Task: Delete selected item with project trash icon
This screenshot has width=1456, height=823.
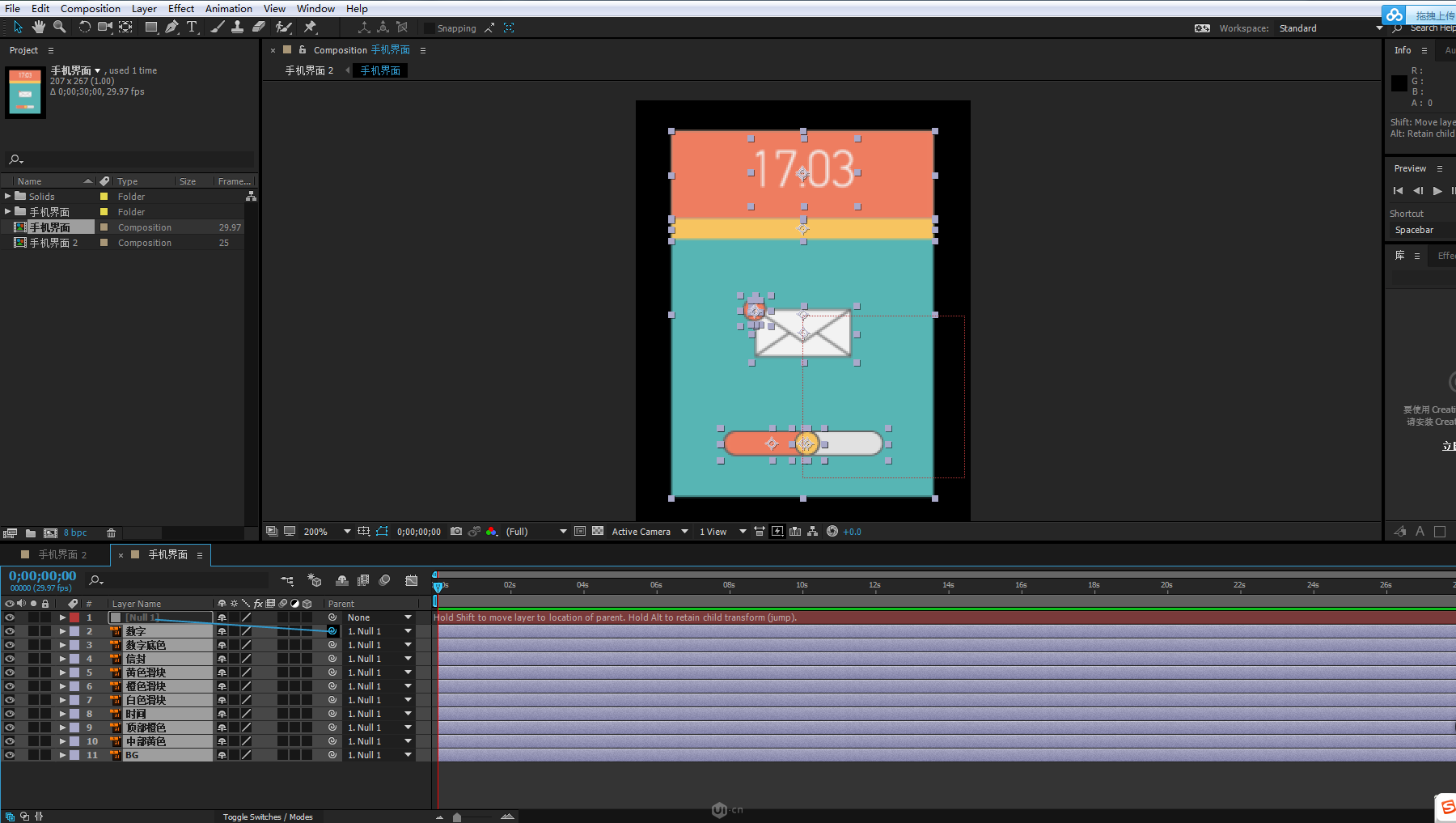Action: (111, 532)
